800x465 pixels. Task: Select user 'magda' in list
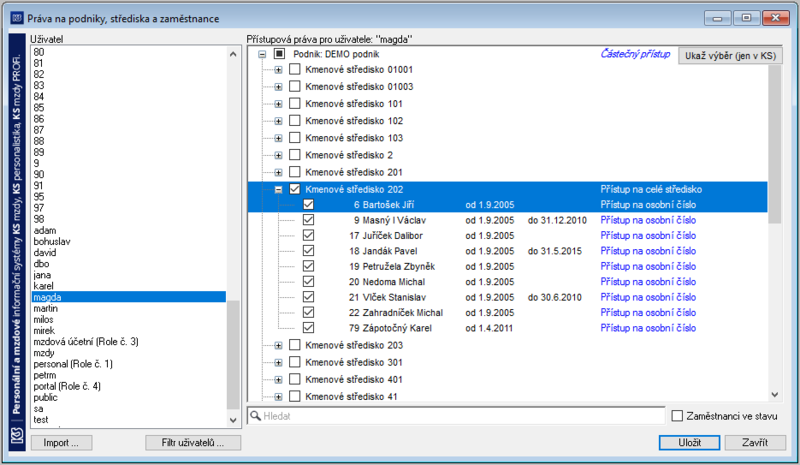tap(129, 297)
